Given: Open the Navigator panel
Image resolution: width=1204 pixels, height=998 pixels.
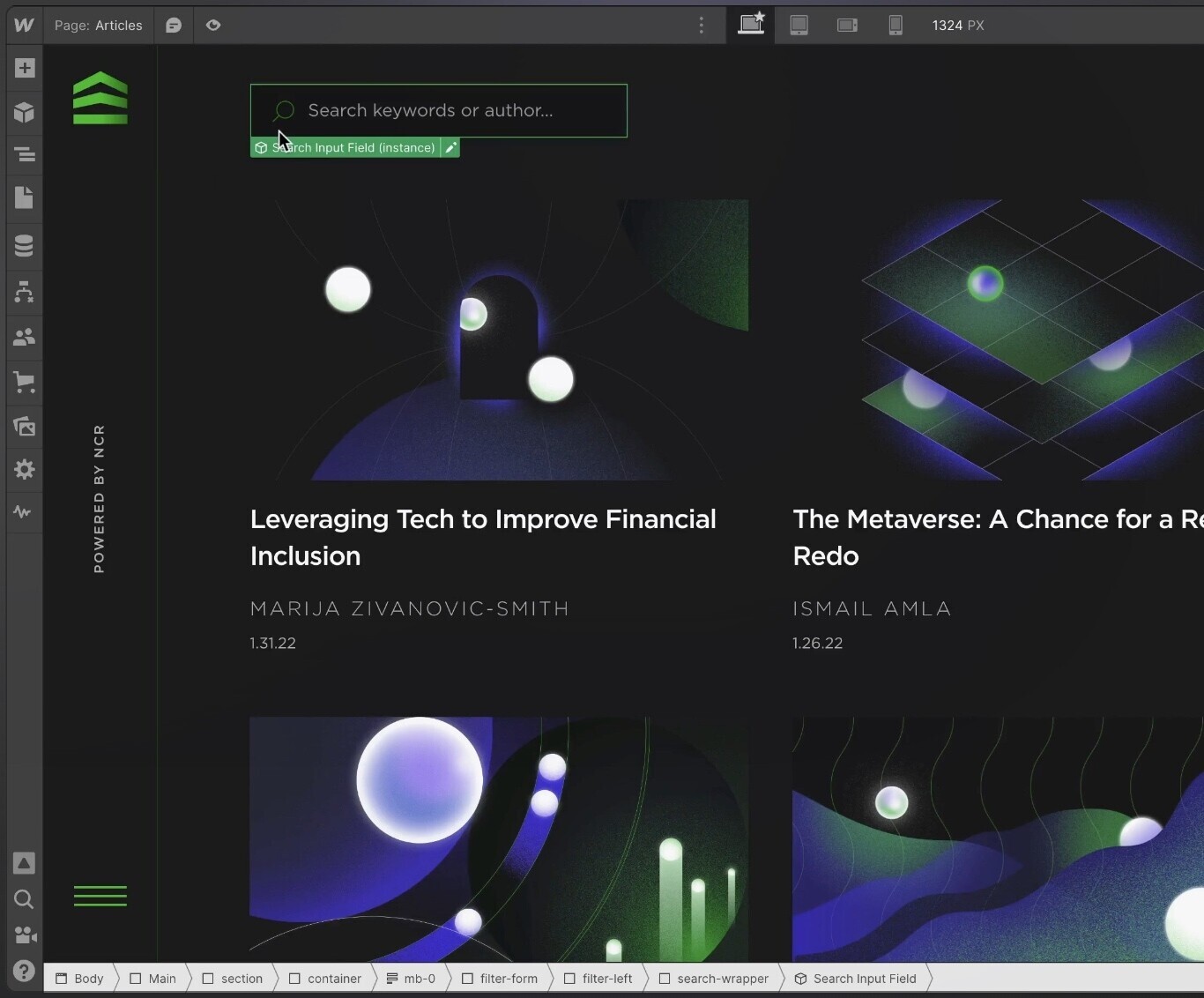Looking at the screenshot, I should (24, 155).
